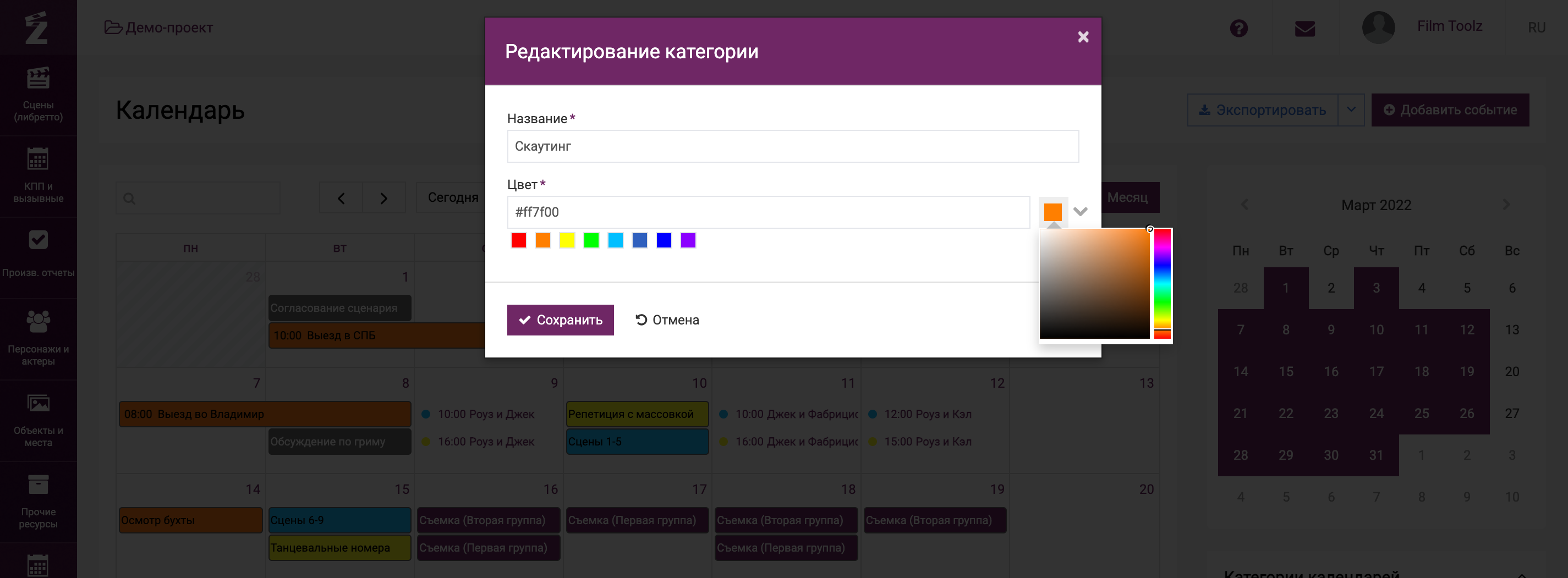Select the steel blue preset color

tap(640, 240)
